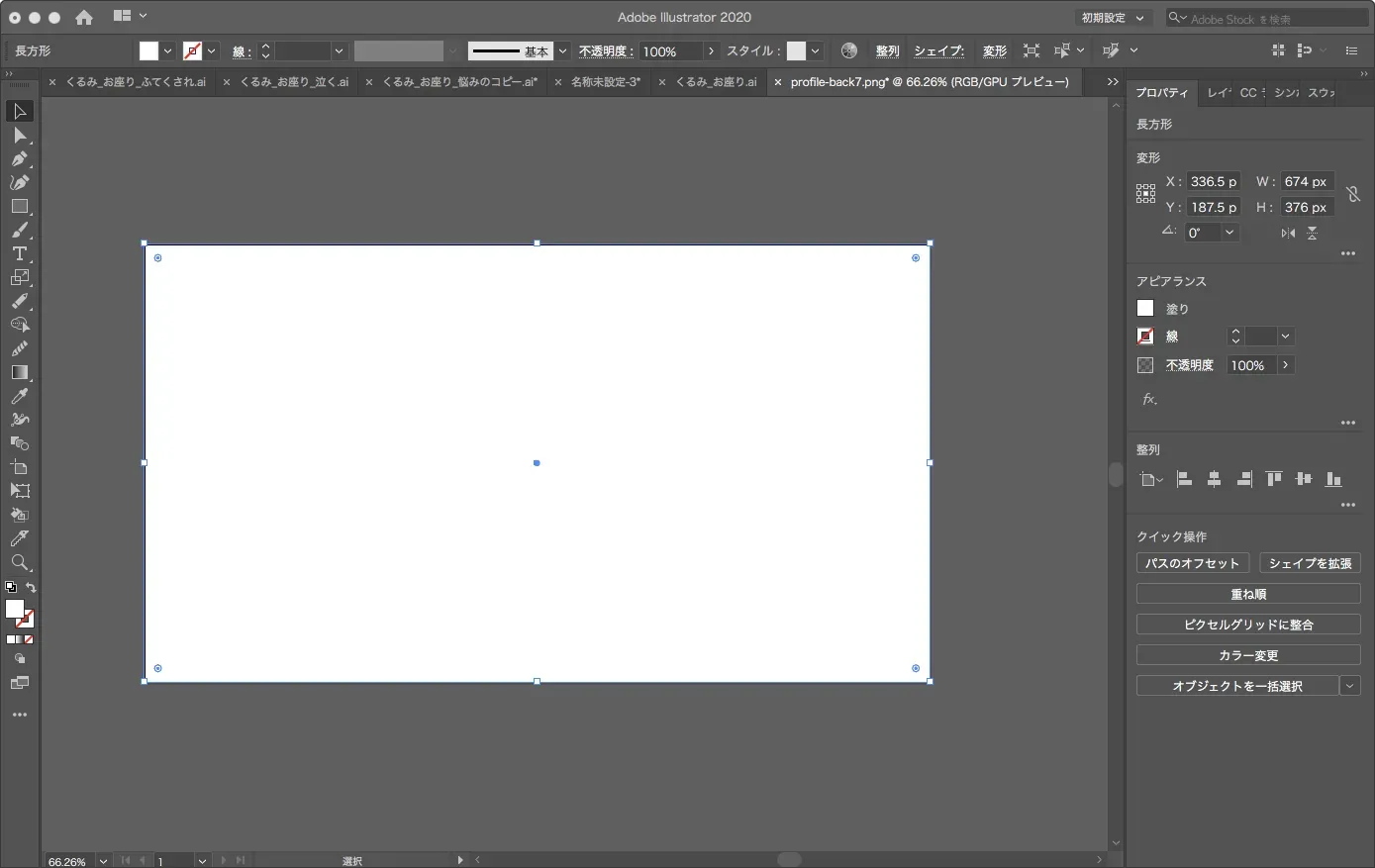Viewport: 1375px width, 868px height.
Task: Align objects to horizontal left
Action: coord(1184,479)
